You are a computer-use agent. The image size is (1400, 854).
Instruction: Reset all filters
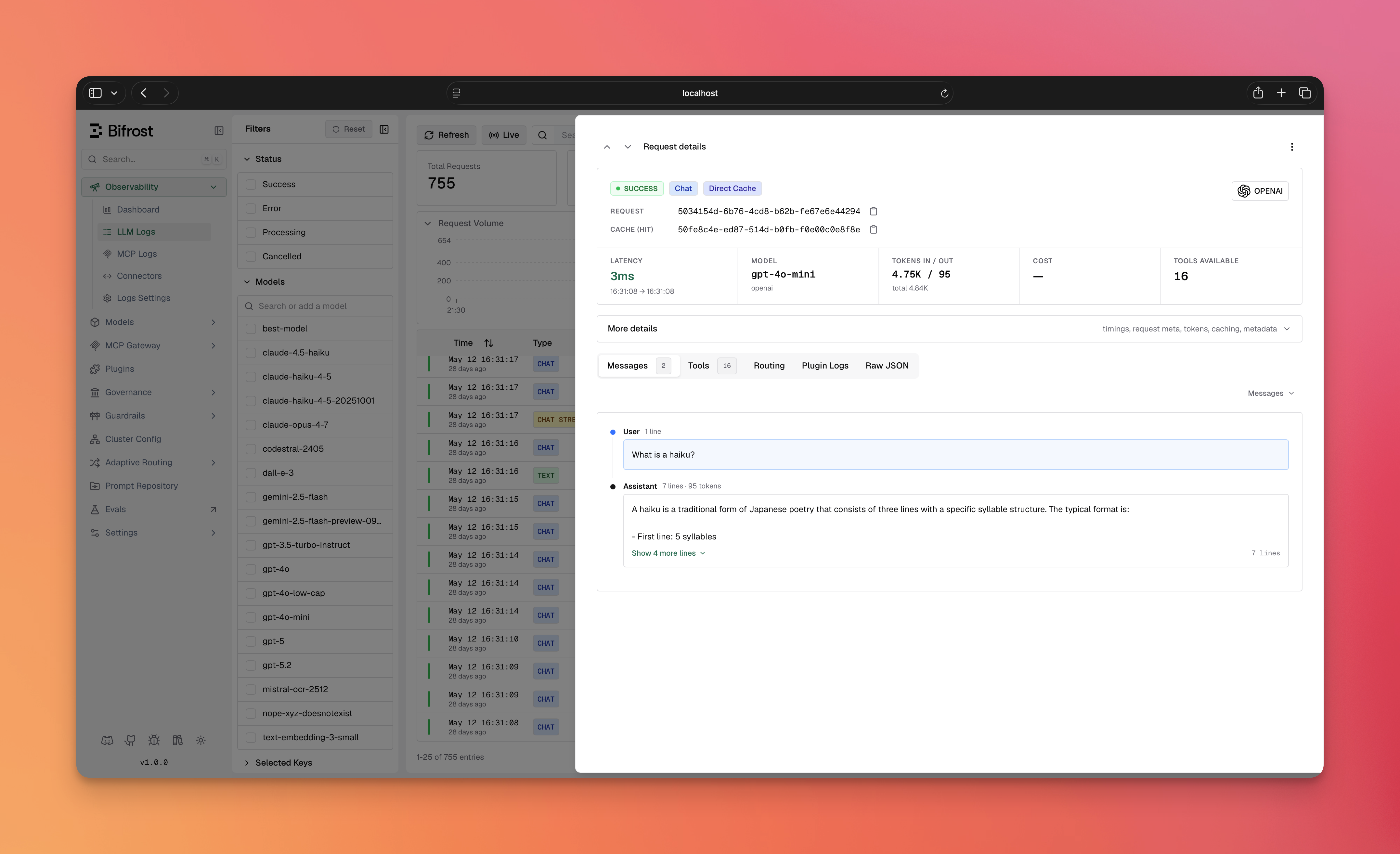pyautogui.click(x=348, y=129)
